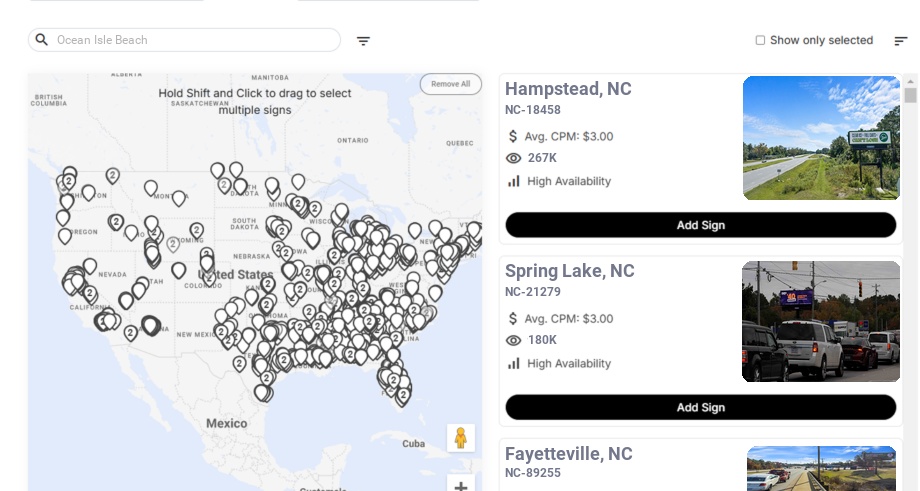Click the Street View pegman icon

(460, 438)
